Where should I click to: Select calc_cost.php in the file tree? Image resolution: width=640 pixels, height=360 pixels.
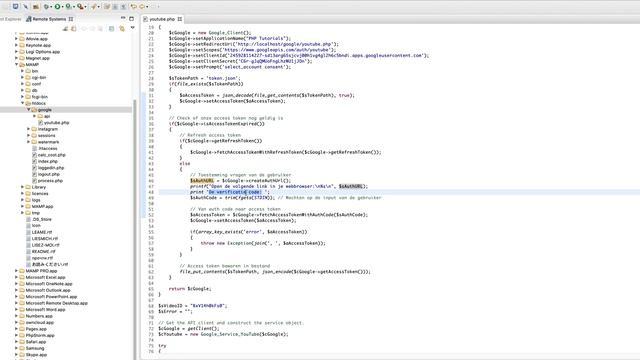pyautogui.click(x=52, y=155)
